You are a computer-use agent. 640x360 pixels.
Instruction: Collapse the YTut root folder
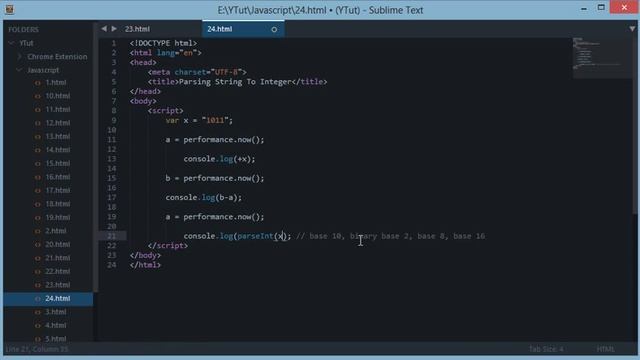click(11, 43)
